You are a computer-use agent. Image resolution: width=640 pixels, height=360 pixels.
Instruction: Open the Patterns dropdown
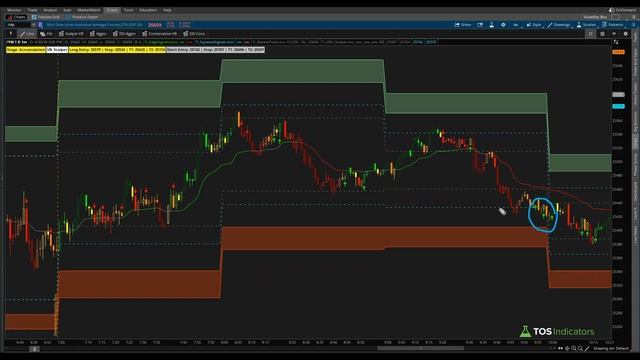(613, 25)
